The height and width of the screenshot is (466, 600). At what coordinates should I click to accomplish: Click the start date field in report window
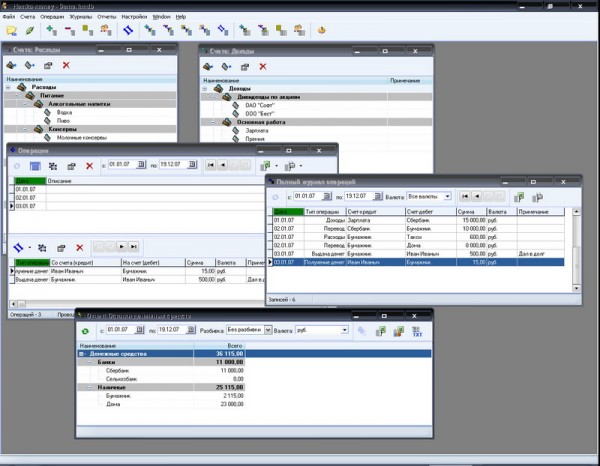[116, 330]
